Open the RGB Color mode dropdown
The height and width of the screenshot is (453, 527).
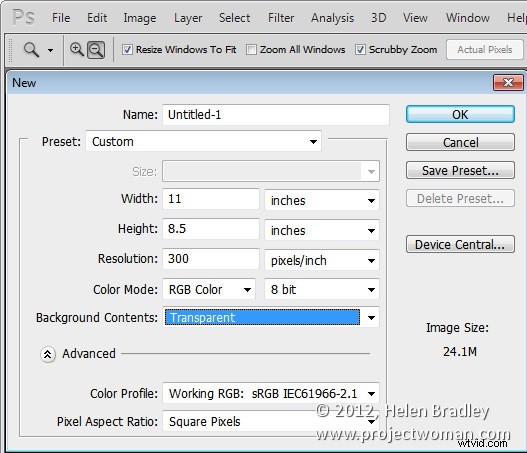click(x=209, y=289)
